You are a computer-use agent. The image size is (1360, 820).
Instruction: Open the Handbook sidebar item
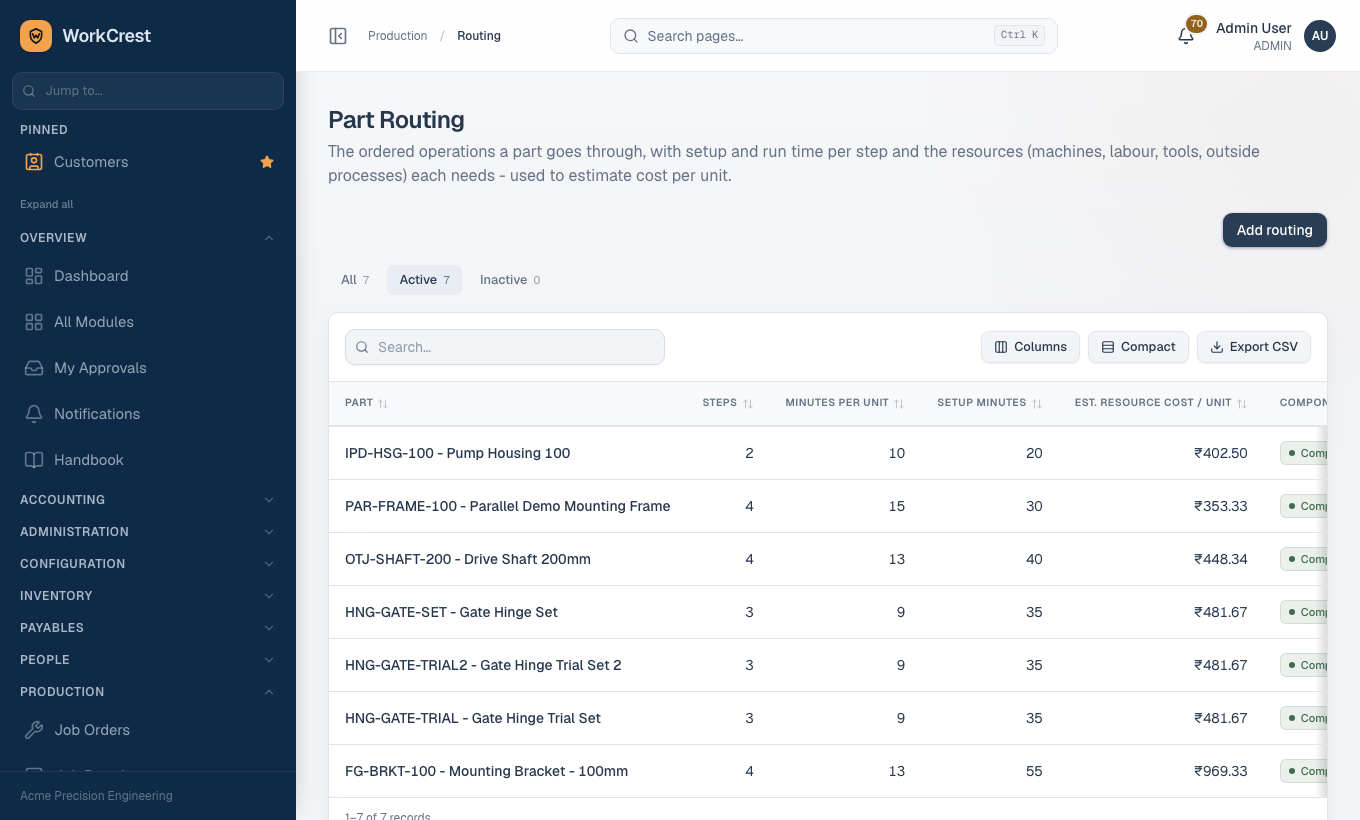pyautogui.click(x=148, y=460)
